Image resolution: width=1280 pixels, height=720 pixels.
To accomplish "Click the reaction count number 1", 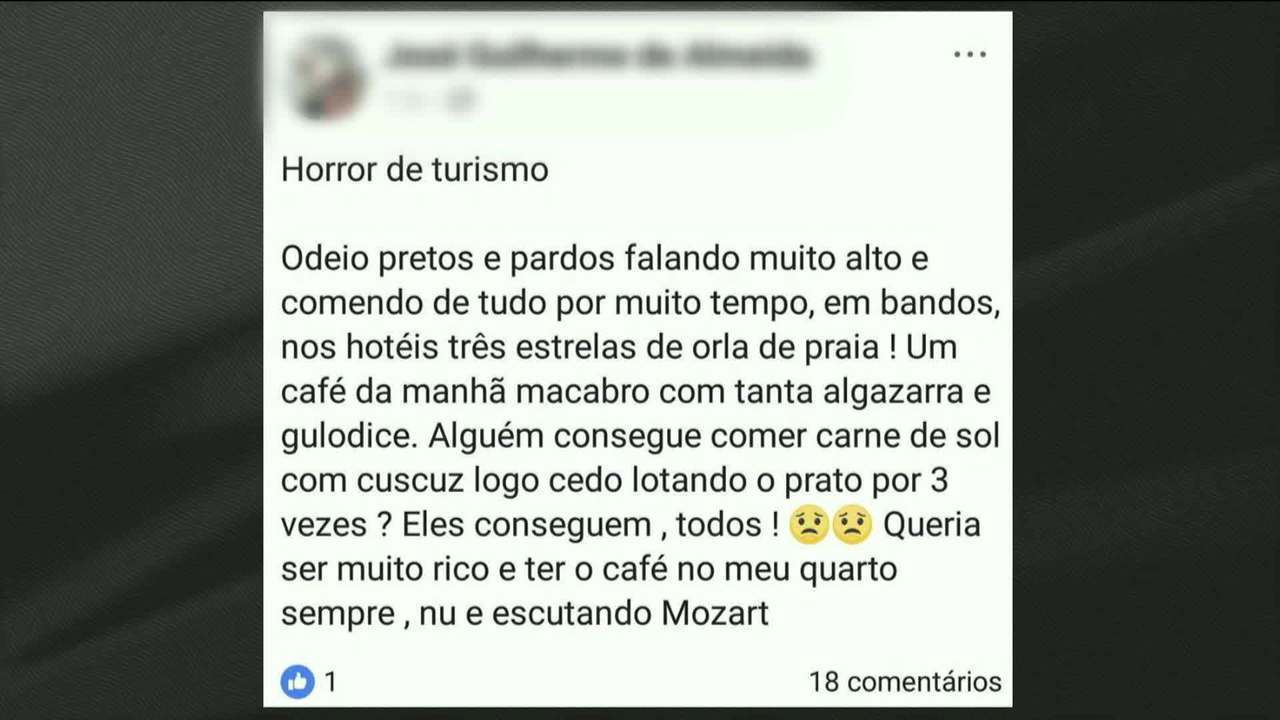I will [x=330, y=682].
